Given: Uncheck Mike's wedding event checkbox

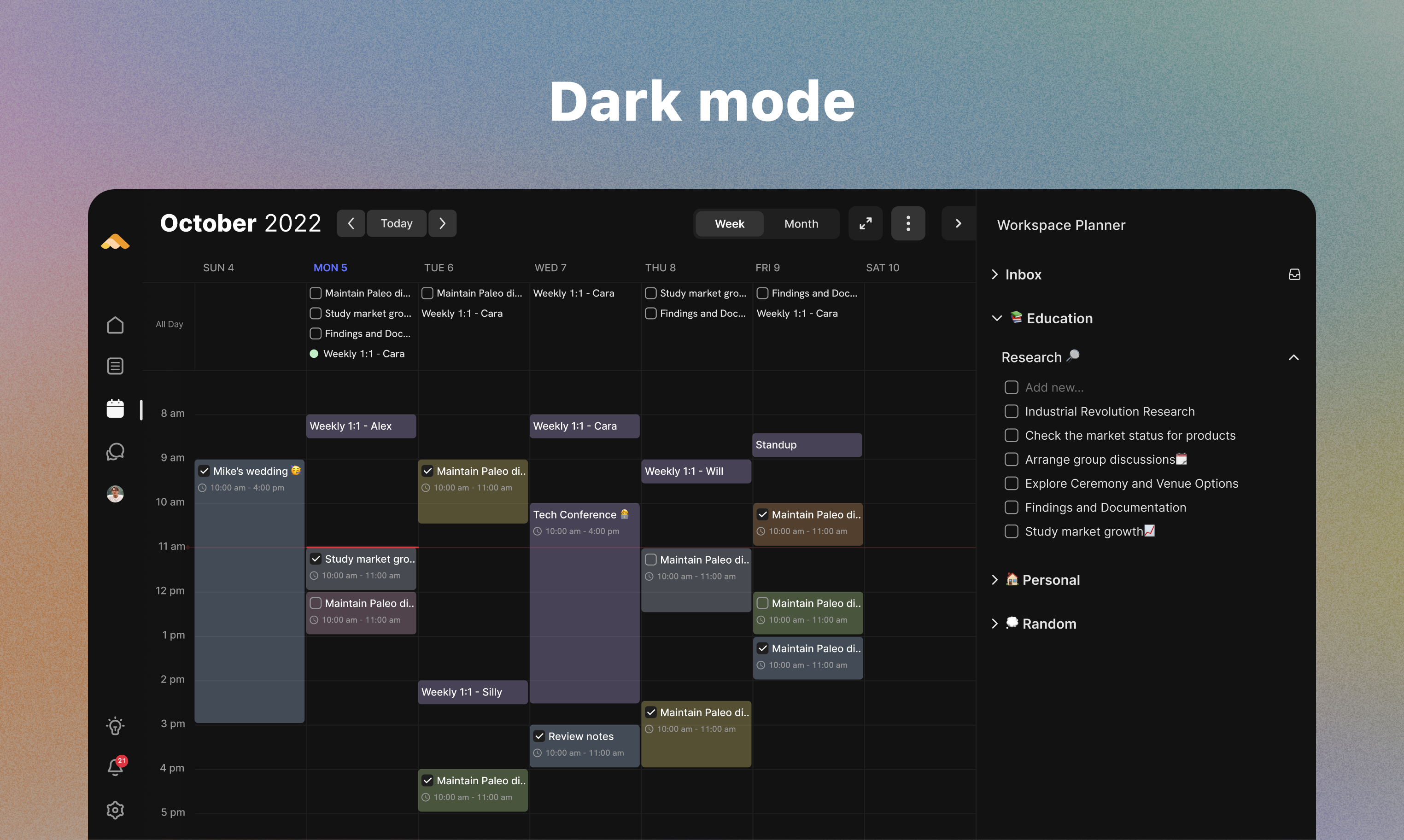Looking at the screenshot, I should pyautogui.click(x=204, y=471).
